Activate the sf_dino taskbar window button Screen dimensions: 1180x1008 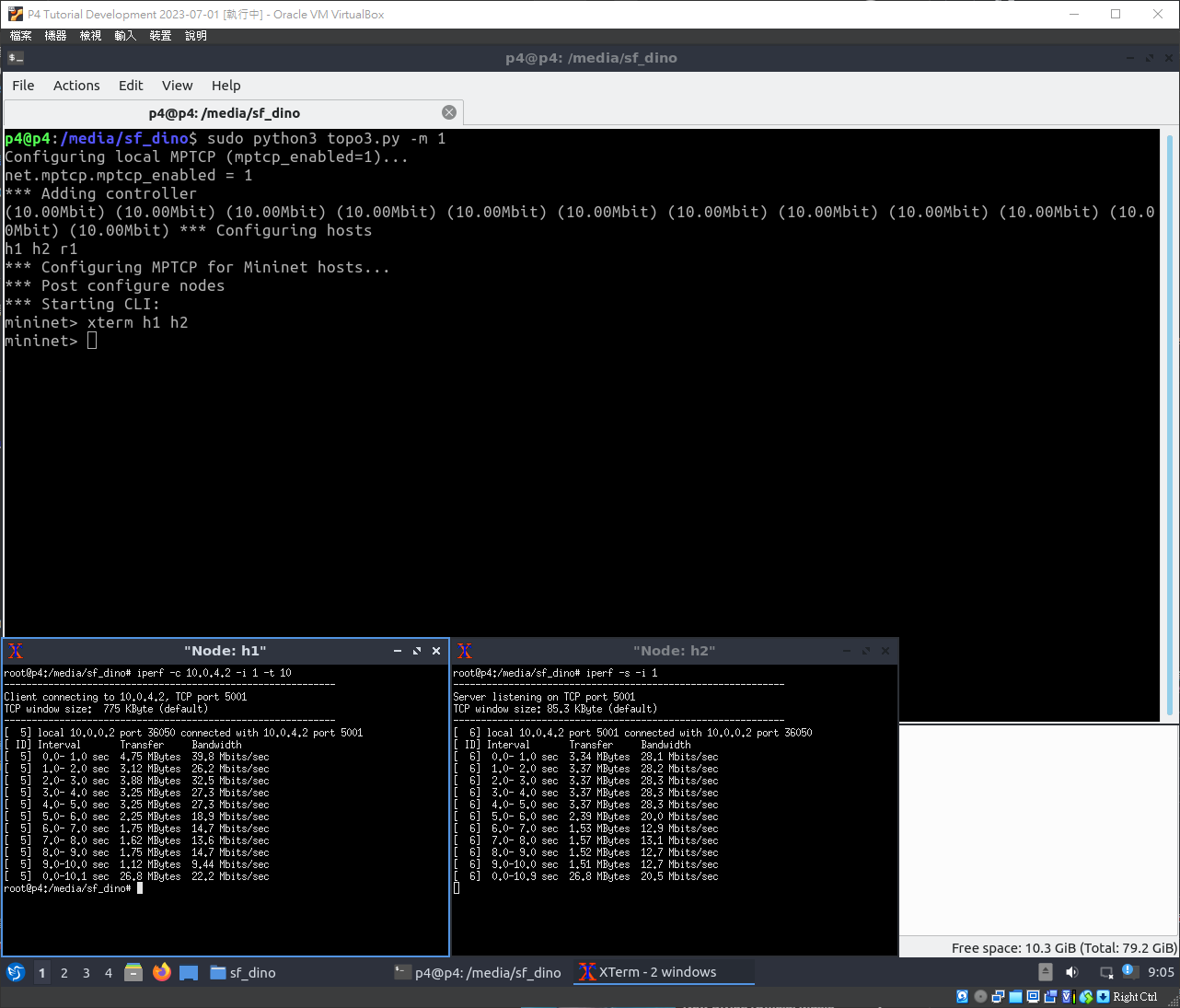pyautogui.click(x=243, y=972)
